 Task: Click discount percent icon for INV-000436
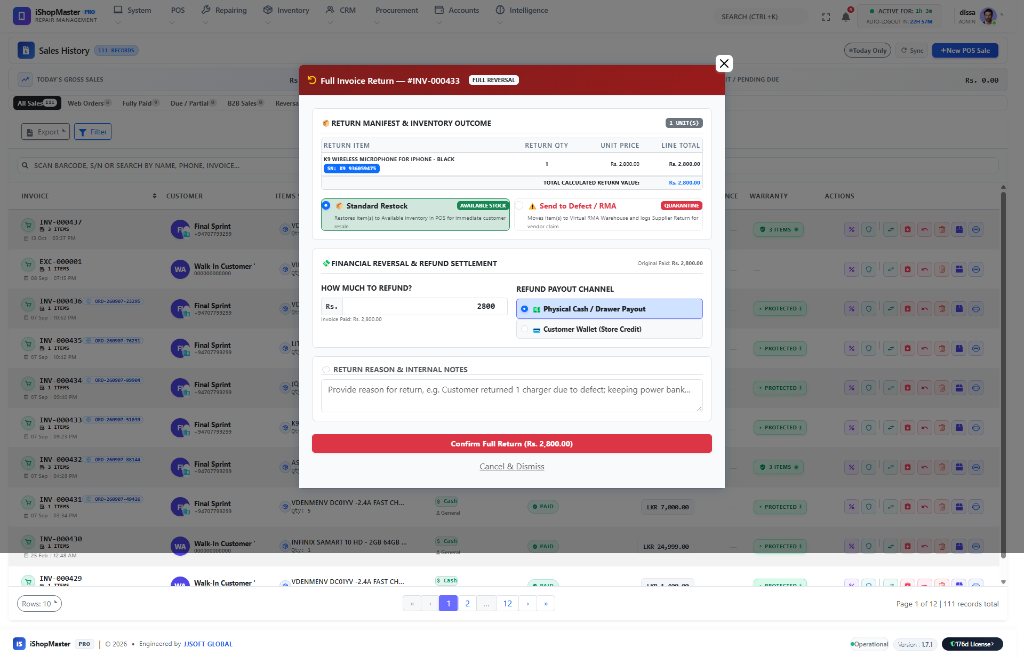(851, 309)
